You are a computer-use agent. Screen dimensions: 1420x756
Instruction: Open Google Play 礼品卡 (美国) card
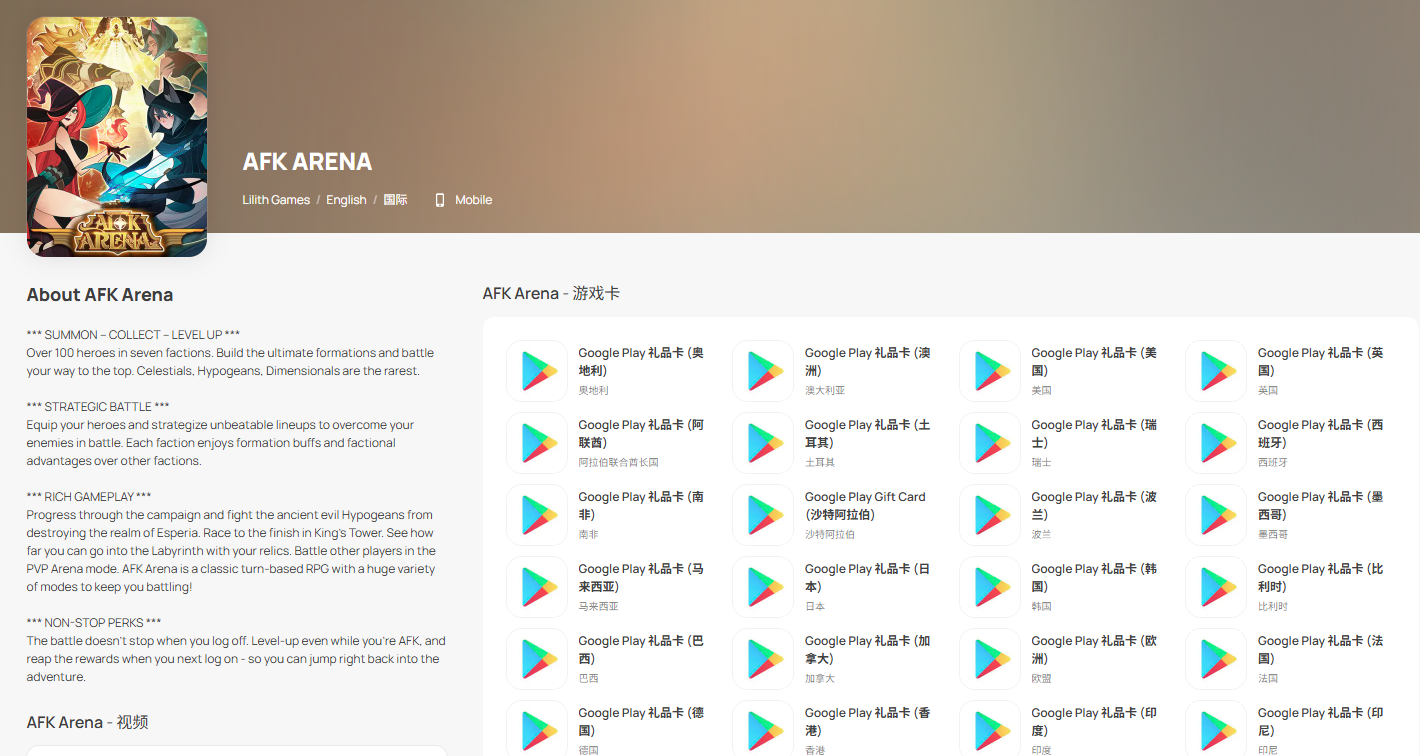coord(1094,361)
